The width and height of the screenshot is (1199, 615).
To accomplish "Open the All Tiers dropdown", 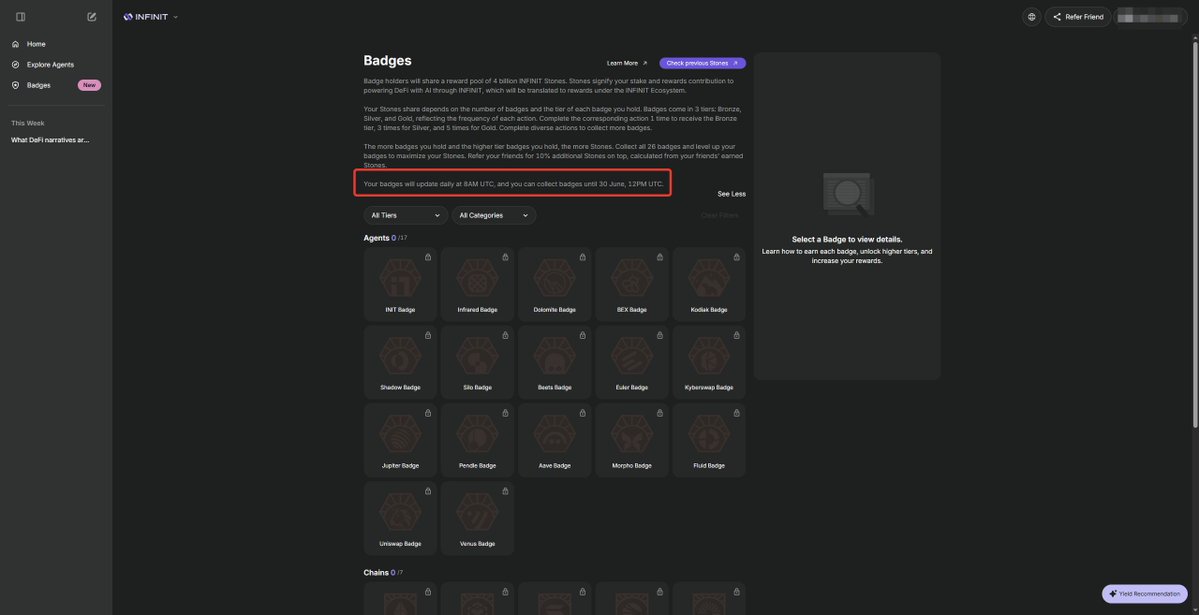I will [405, 216].
